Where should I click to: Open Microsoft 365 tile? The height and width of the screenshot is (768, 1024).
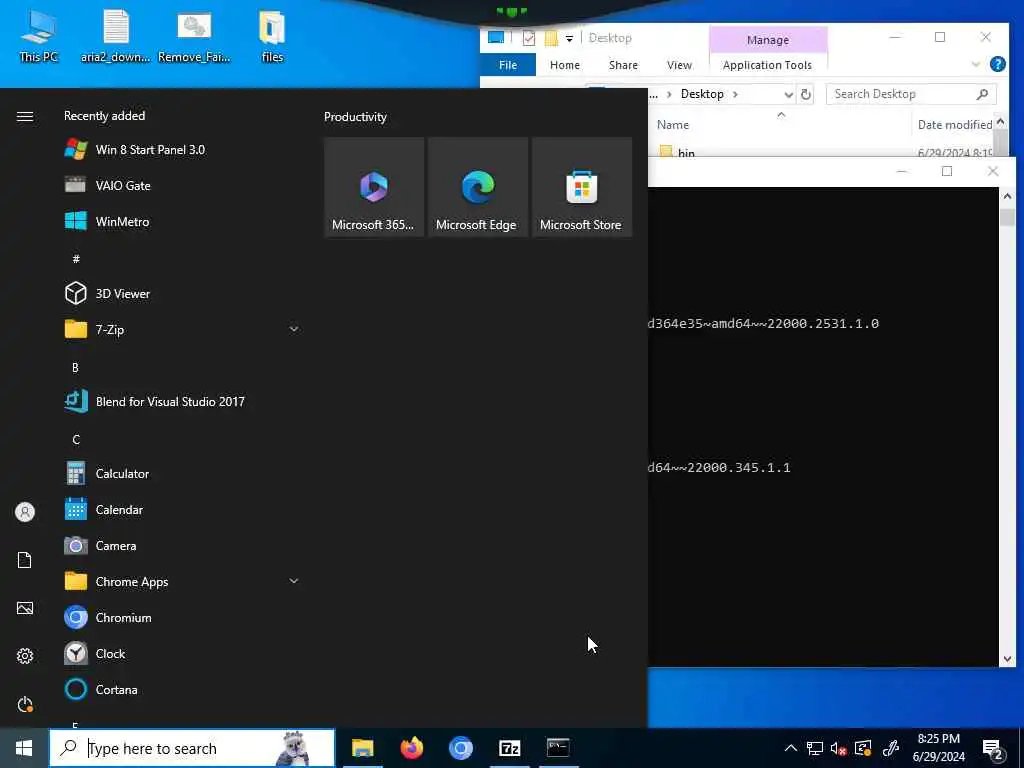pos(374,187)
